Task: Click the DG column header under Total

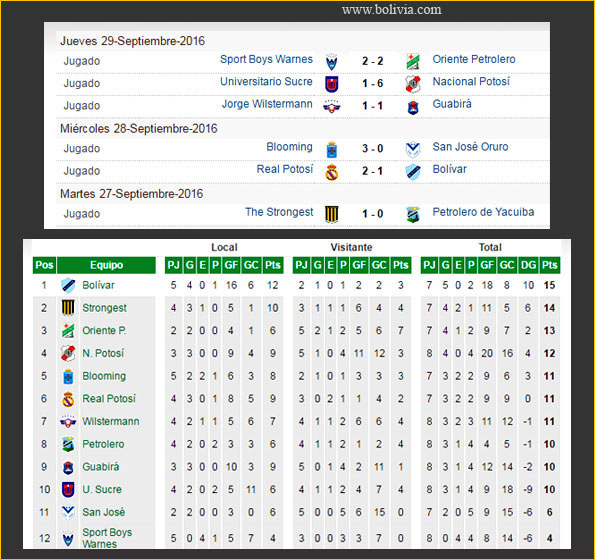Action: click(528, 265)
